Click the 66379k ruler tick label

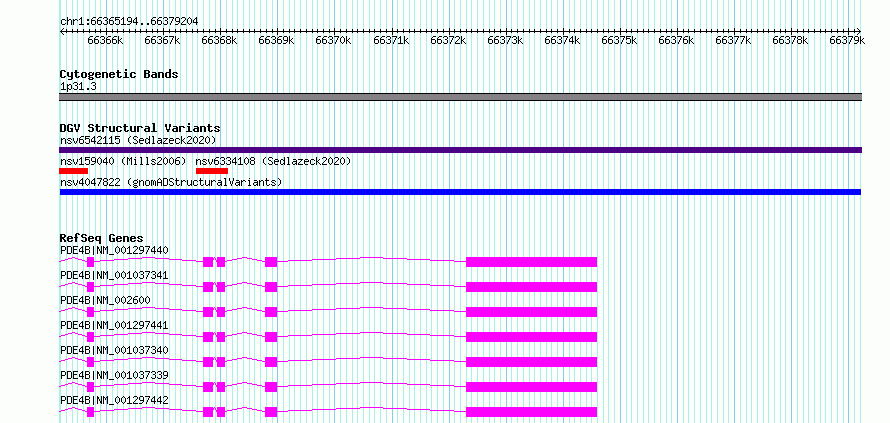pyautogui.click(x=847, y=40)
